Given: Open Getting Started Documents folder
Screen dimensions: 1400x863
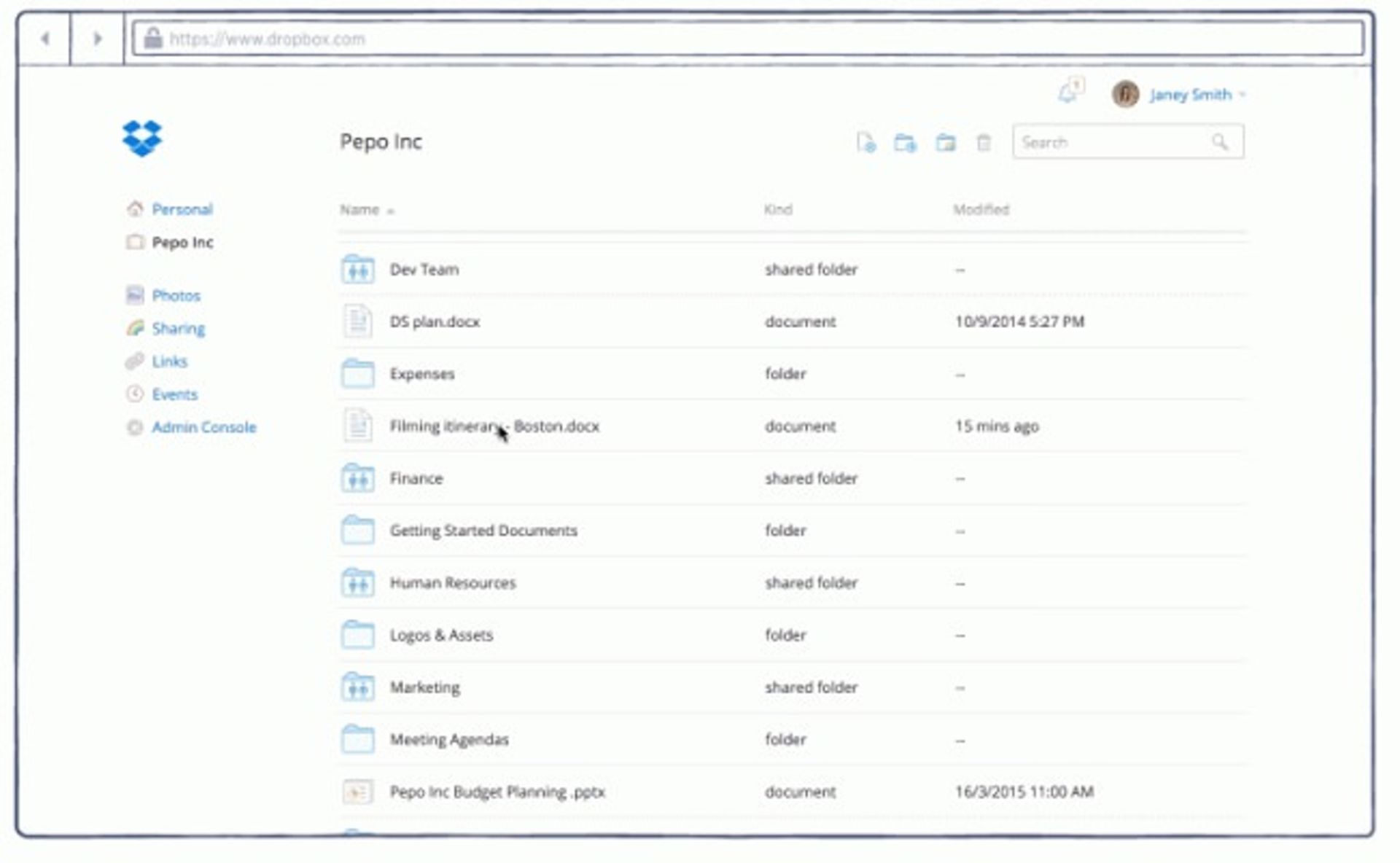Looking at the screenshot, I should tap(483, 531).
